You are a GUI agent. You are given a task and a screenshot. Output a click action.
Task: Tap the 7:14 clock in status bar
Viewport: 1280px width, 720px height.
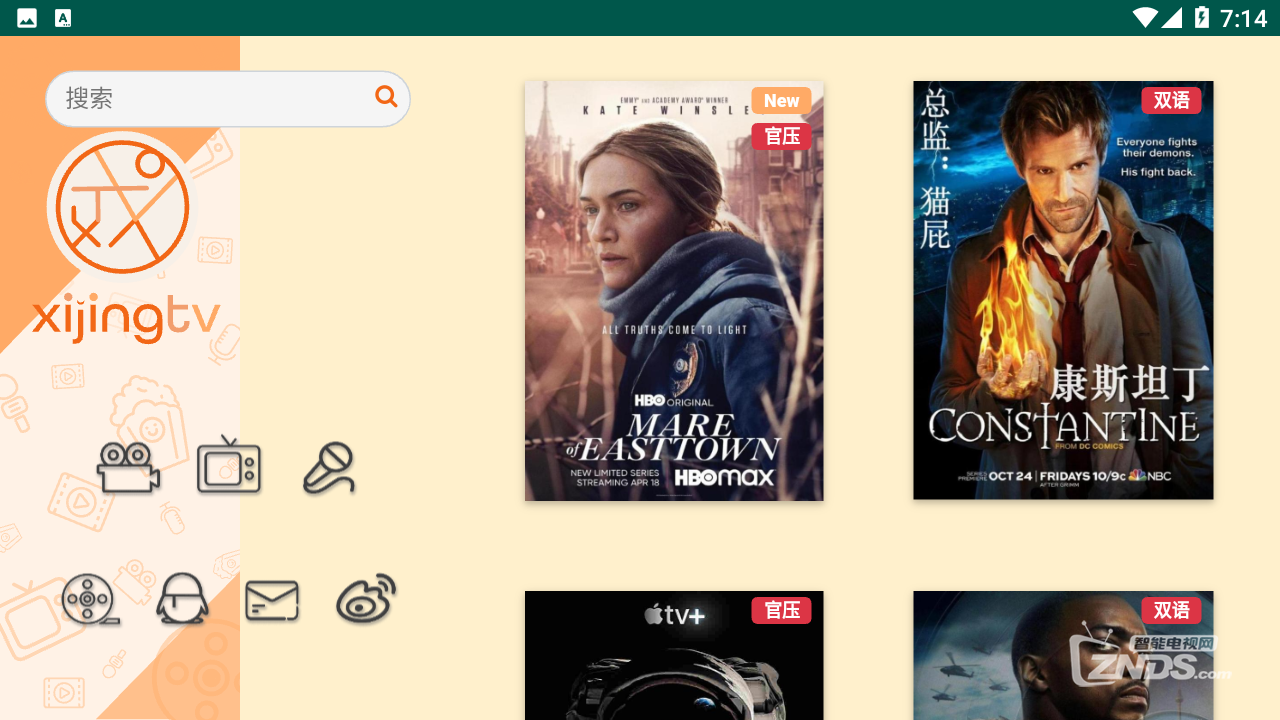point(1243,18)
